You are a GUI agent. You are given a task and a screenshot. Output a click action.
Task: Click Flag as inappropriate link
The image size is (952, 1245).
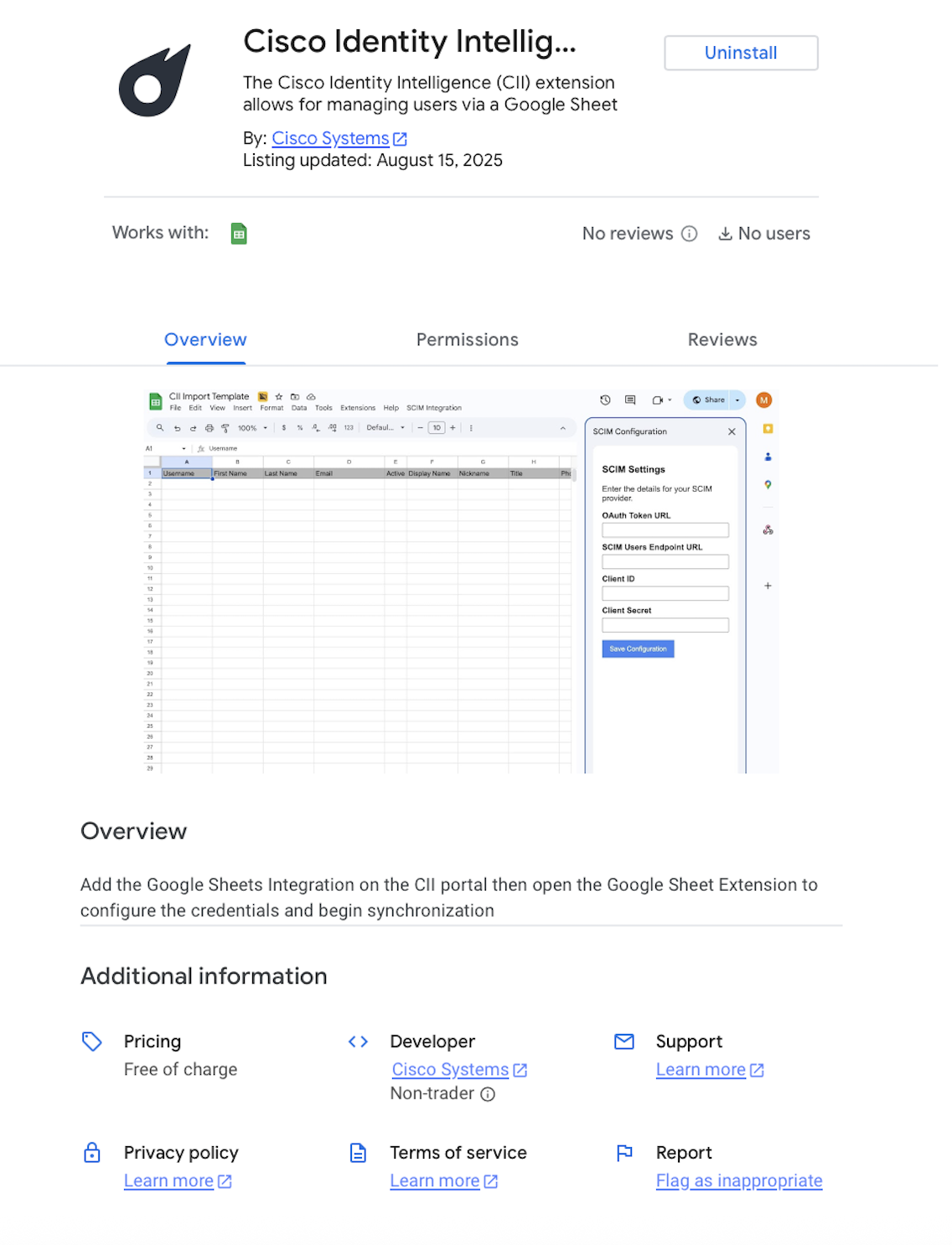(738, 1180)
